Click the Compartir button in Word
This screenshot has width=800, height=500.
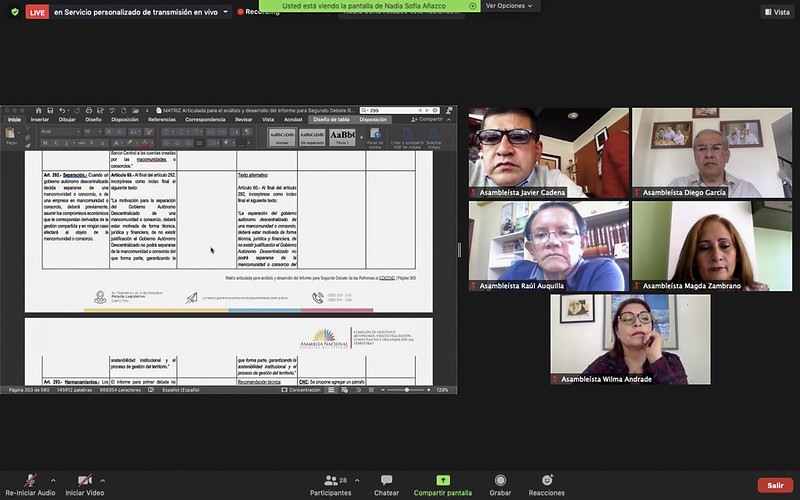point(427,119)
